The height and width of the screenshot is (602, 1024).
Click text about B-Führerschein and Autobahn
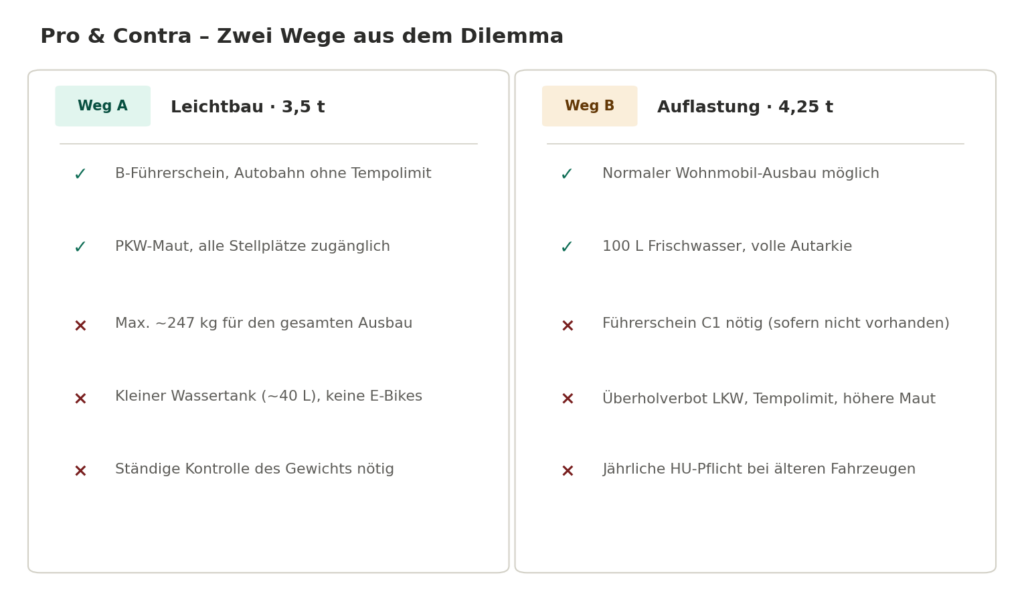pyautogui.click(x=273, y=174)
